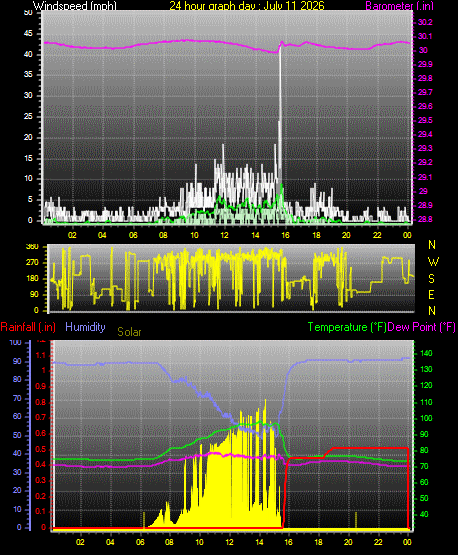Click the blue 'Humidity' legend label
Viewport: 458px width, 555px height.
85,326
